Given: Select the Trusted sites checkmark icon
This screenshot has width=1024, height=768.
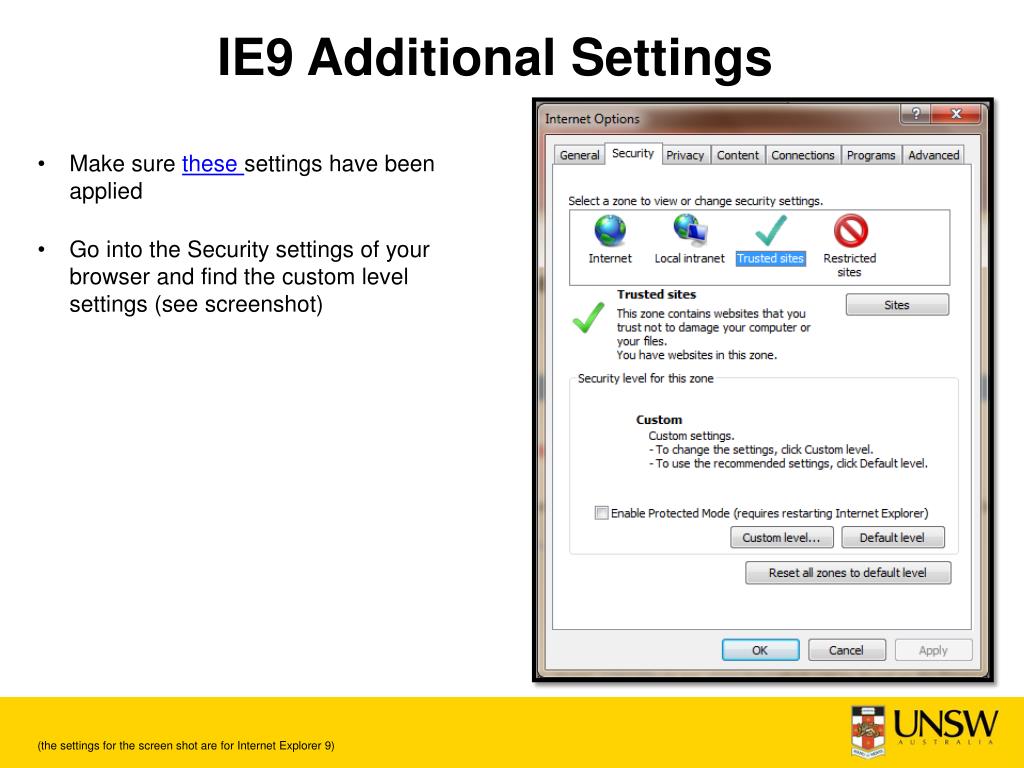Looking at the screenshot, I should click(771, 231).
